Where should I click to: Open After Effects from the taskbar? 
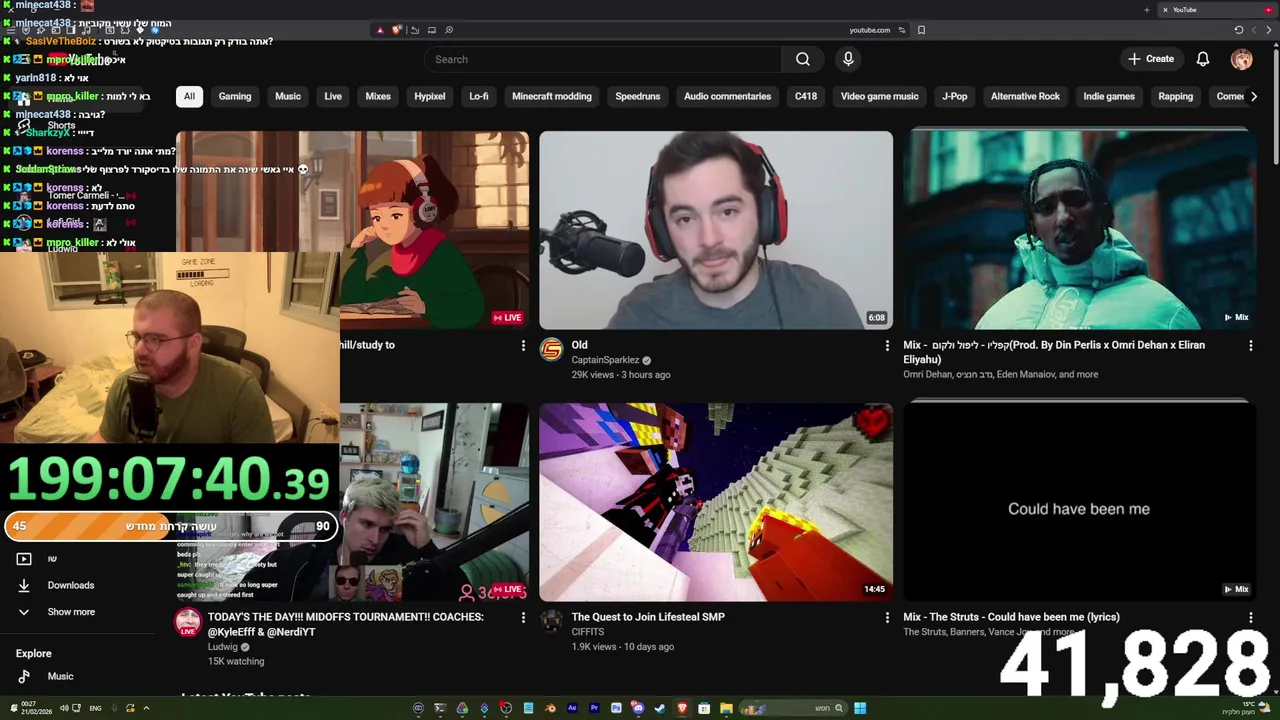(572, 708)
